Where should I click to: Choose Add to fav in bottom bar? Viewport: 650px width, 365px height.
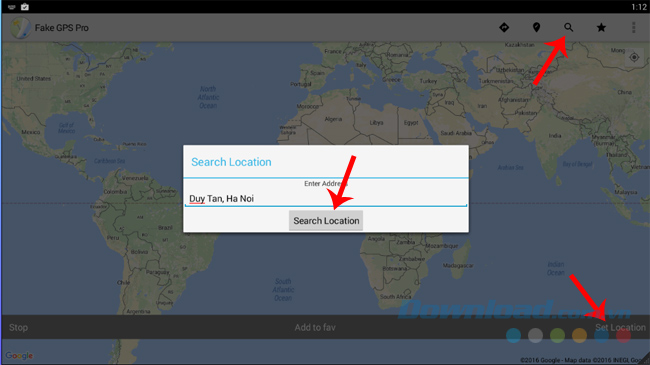pyautogui.click(x=315, y=327)
